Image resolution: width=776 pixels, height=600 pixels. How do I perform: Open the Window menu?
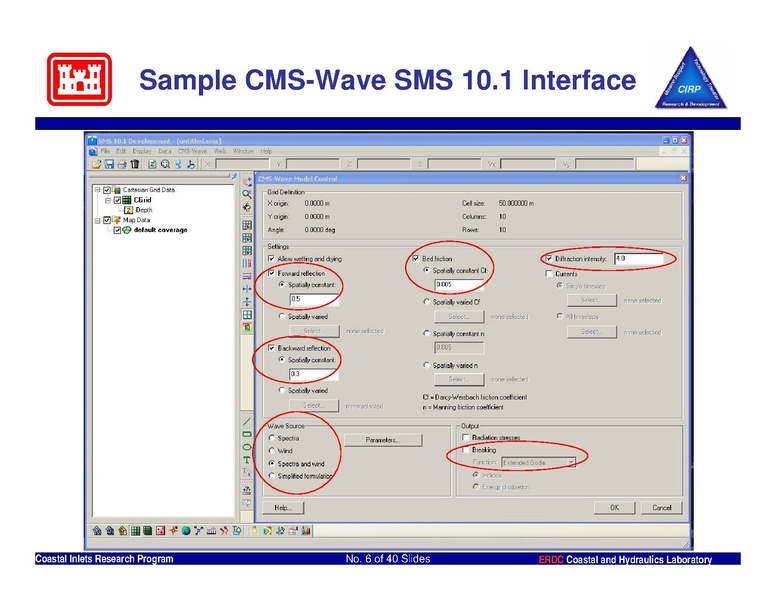(243, 151)
